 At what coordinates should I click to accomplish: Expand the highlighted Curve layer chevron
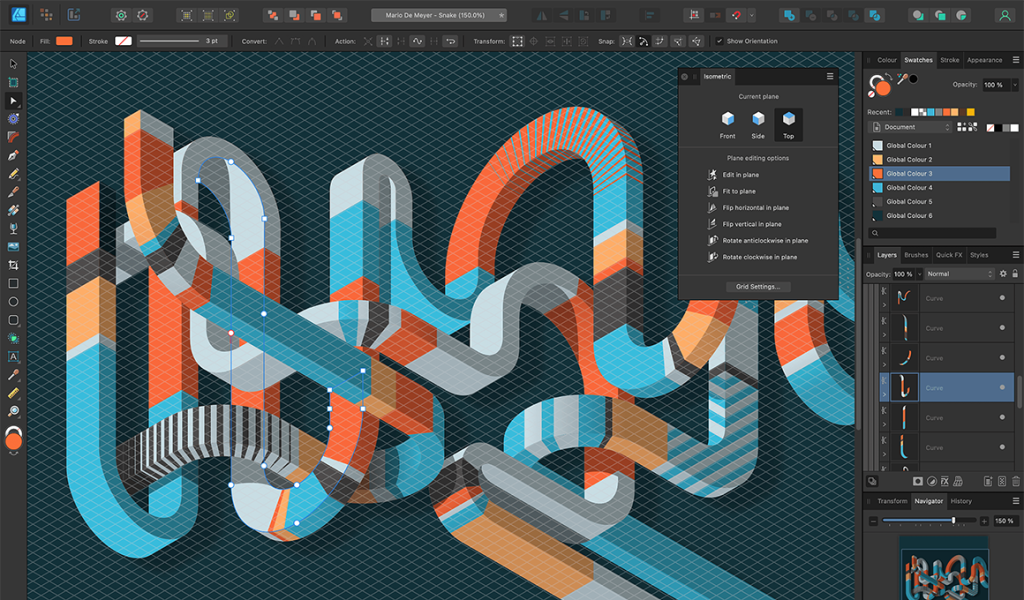pyautogui.click(x=885, y=394)
